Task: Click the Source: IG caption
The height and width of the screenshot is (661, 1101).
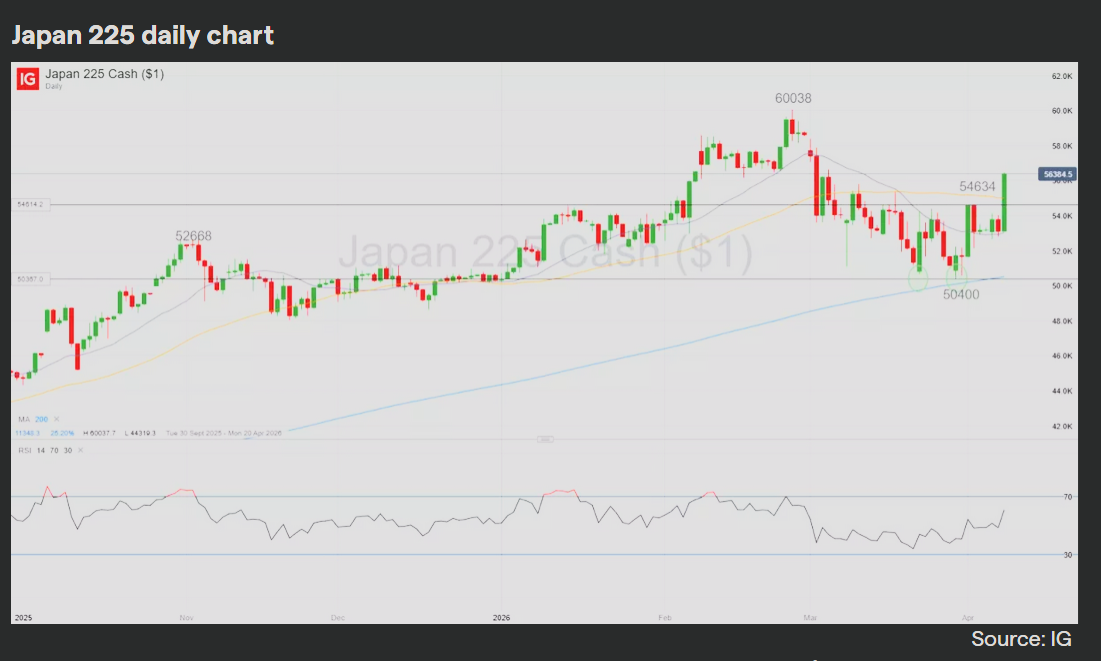Action: click(1020, 639)
